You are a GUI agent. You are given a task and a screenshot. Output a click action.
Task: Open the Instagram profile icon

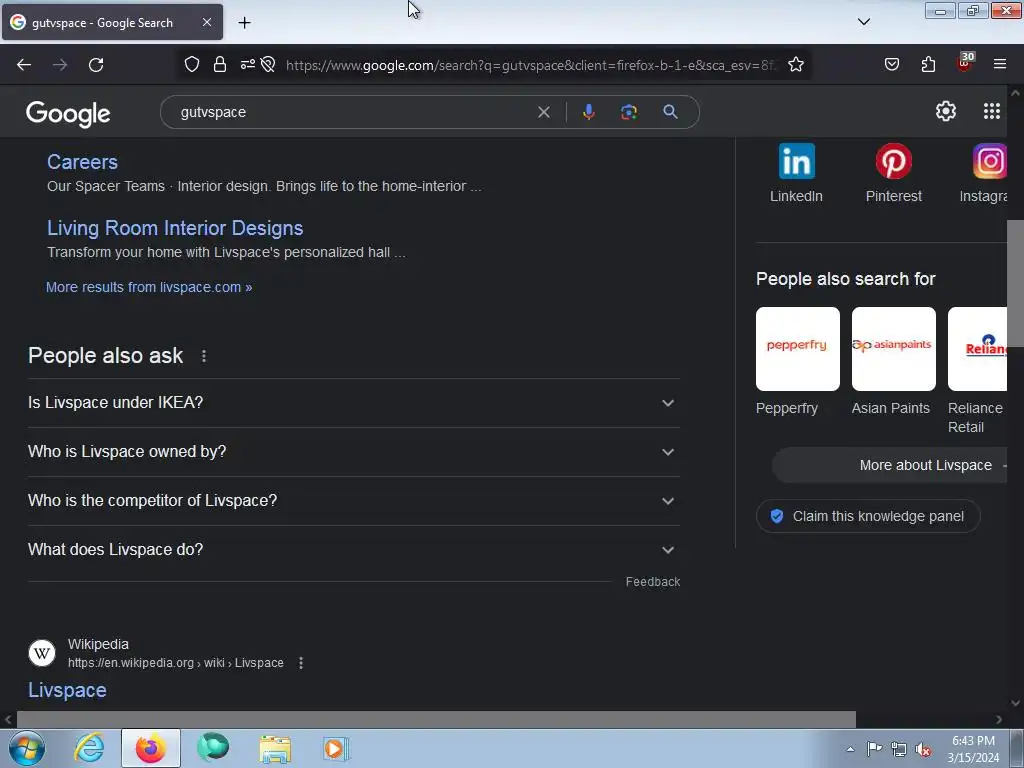(x=989, y=161)
